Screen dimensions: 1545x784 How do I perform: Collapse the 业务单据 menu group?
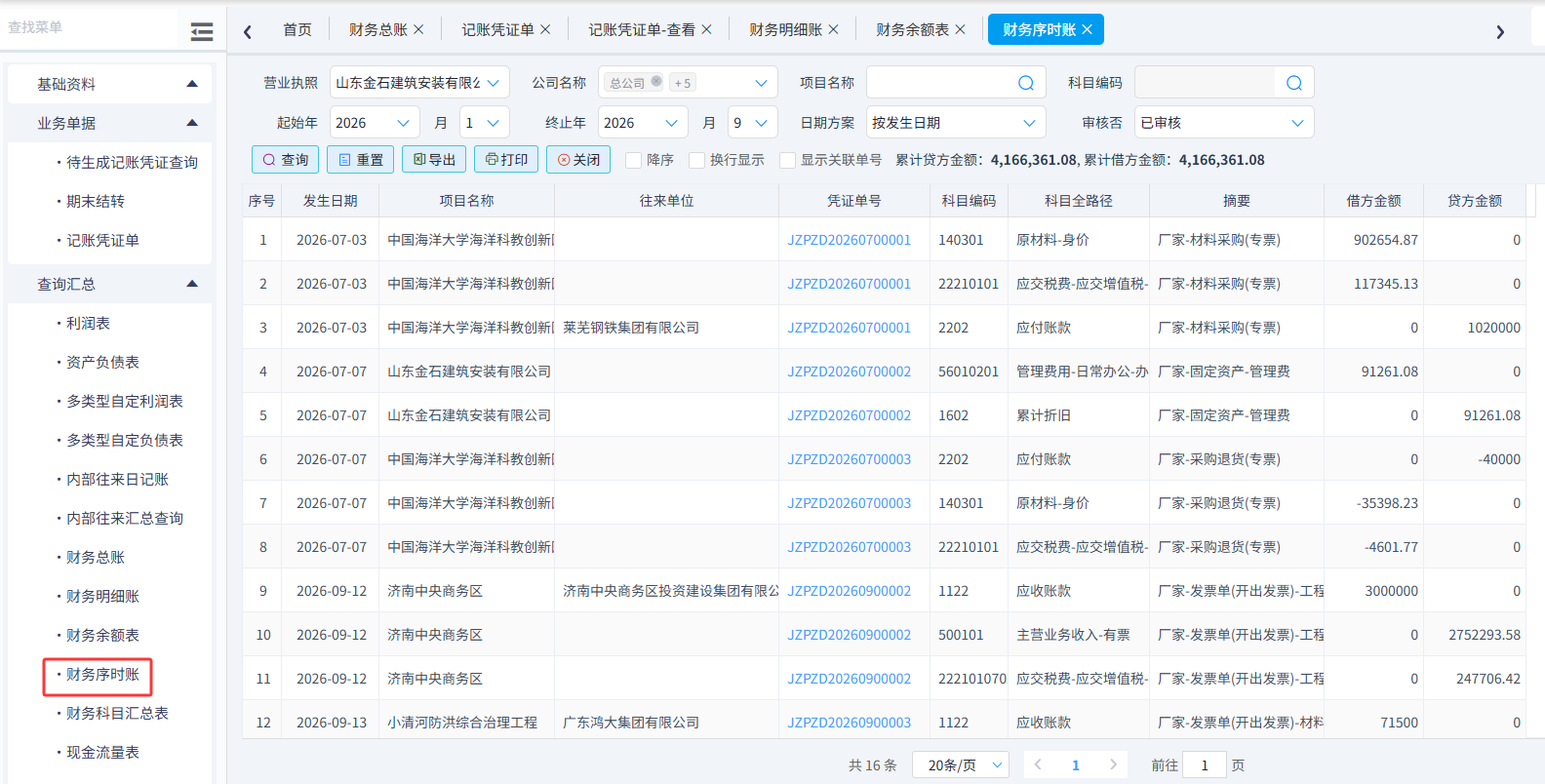tap(192, 123)
